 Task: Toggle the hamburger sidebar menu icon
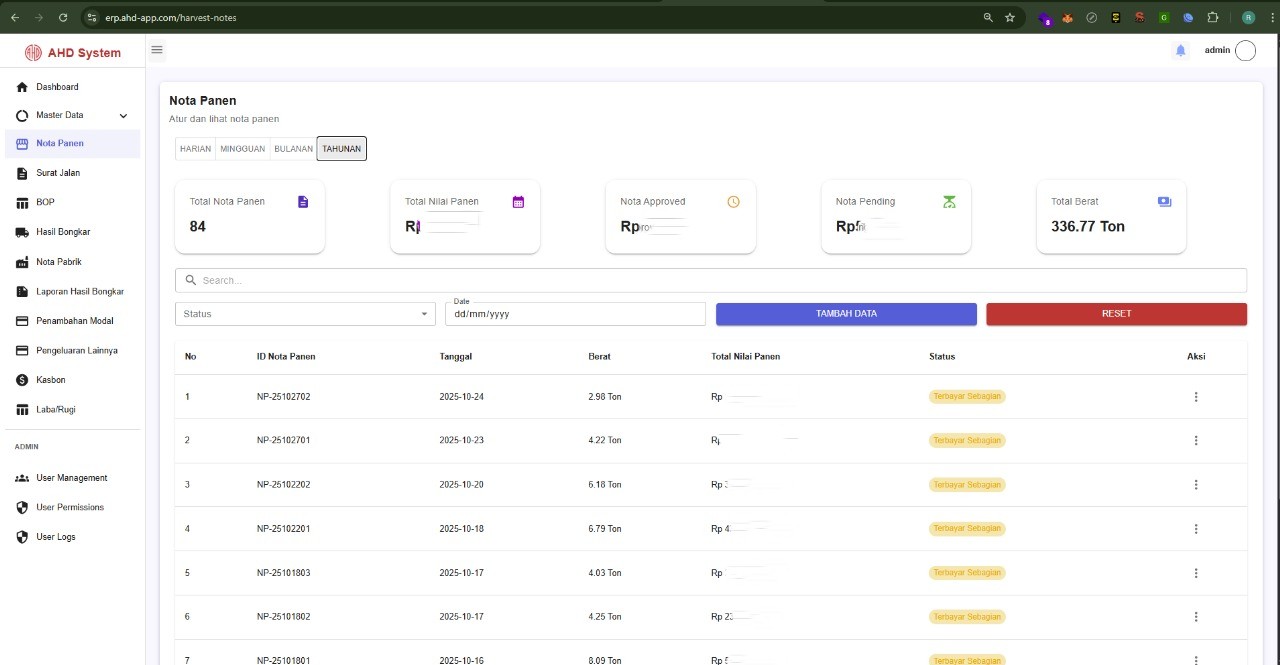157,50
